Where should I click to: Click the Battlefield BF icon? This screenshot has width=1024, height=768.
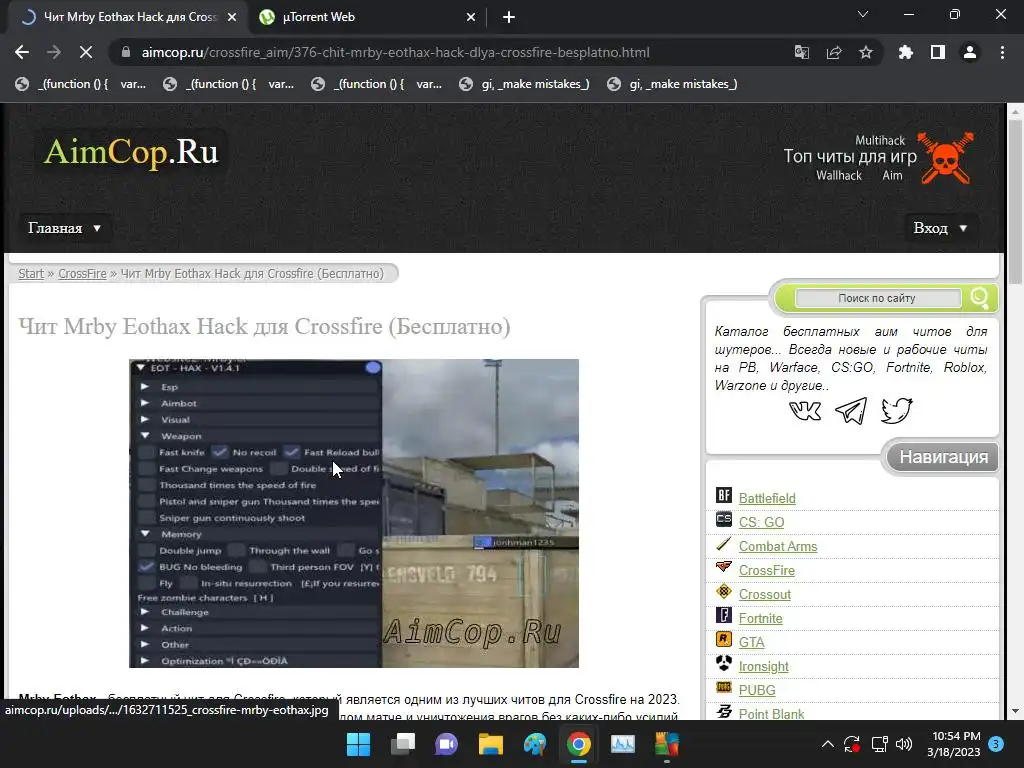click(724, 495)
